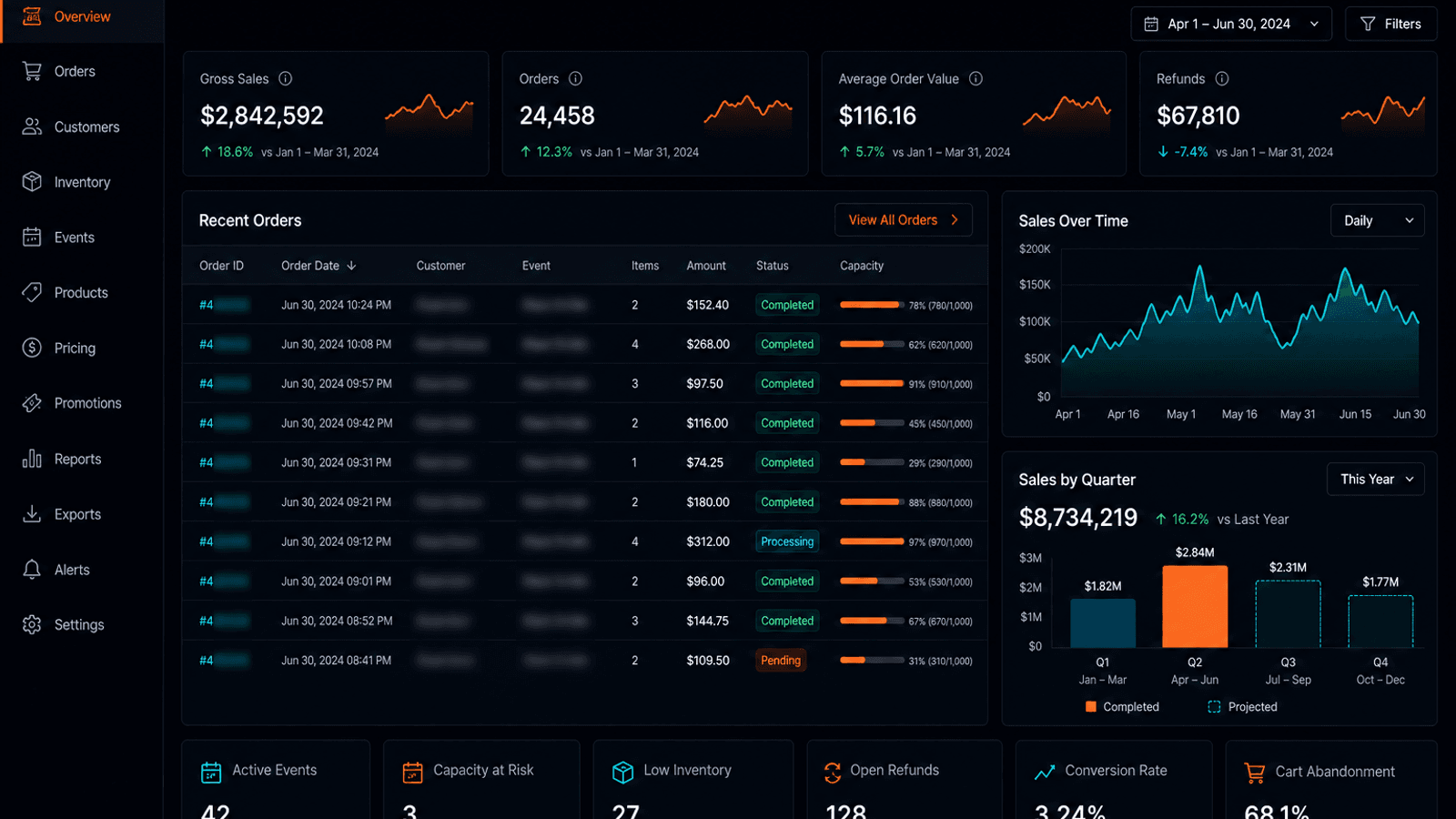Image resolution: width=1456 pixels, height=819 pixels.
Task: Click the calendar icon in date range picker
Action: [1151, 24]
